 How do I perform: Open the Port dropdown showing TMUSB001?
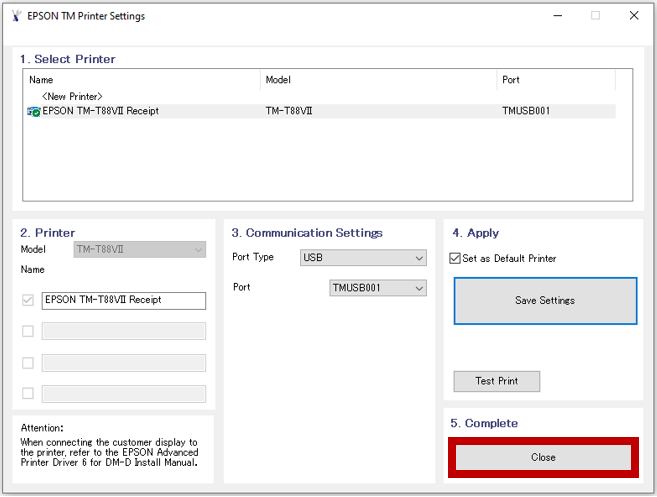378,288
